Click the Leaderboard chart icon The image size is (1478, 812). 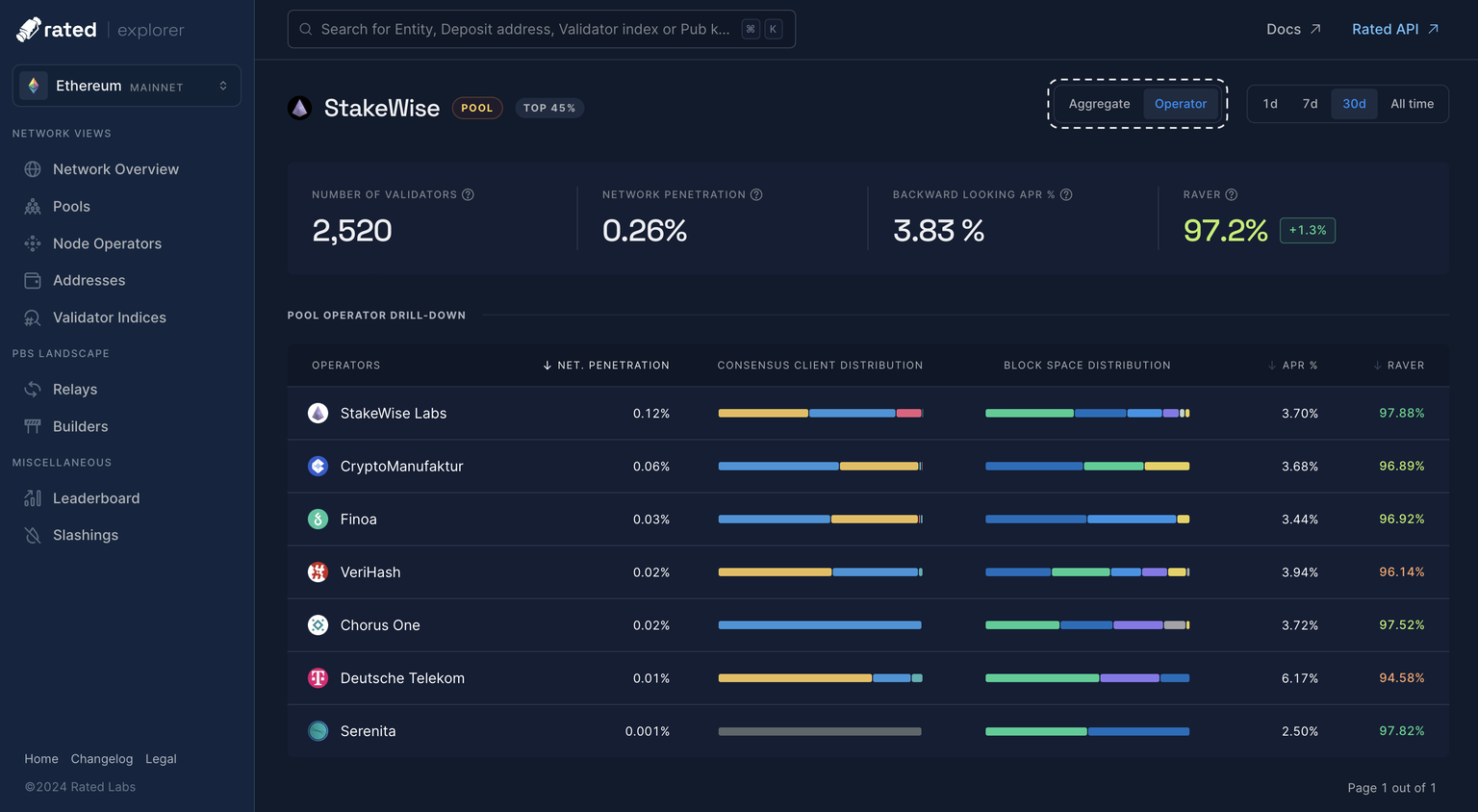(33, 498)
